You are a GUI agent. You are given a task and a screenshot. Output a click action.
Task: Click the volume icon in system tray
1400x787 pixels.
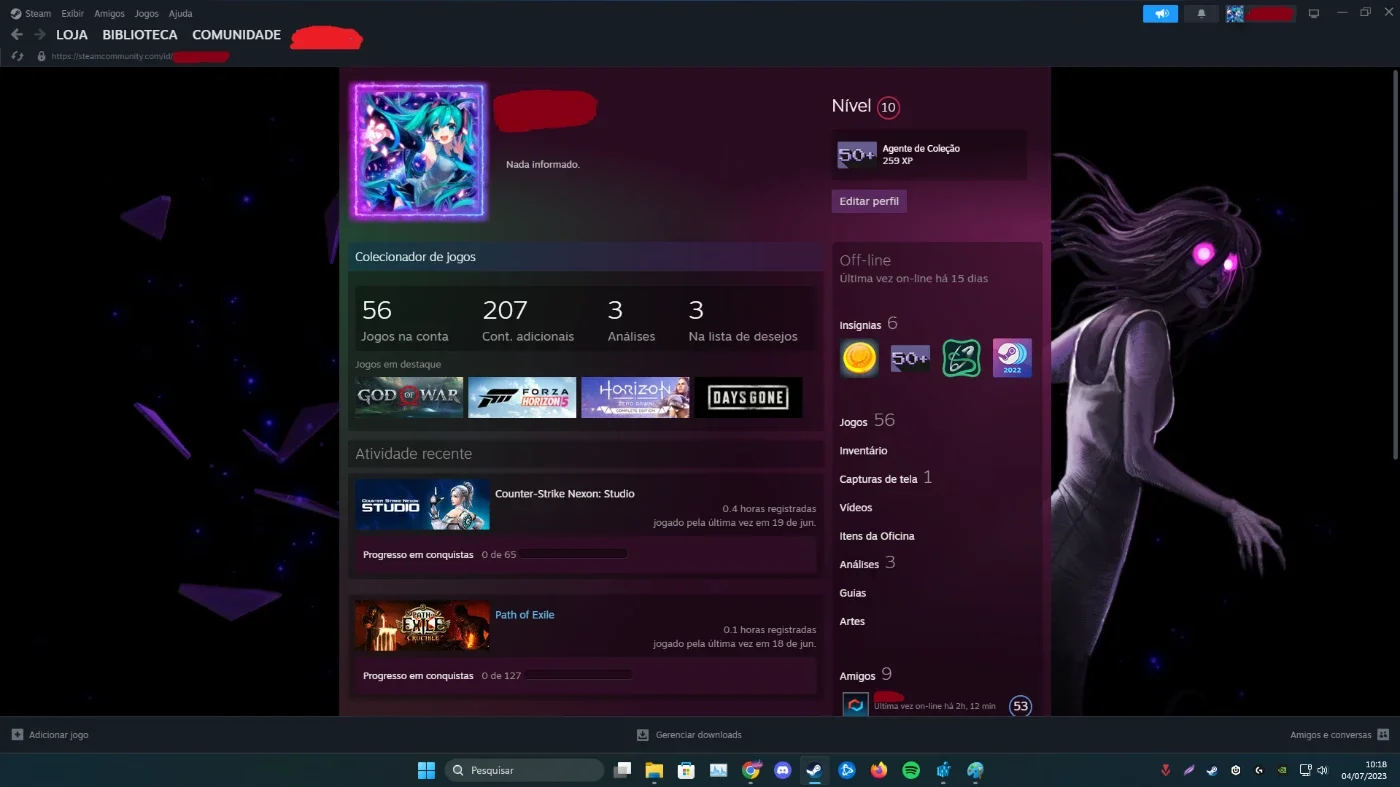point(1323,770)
